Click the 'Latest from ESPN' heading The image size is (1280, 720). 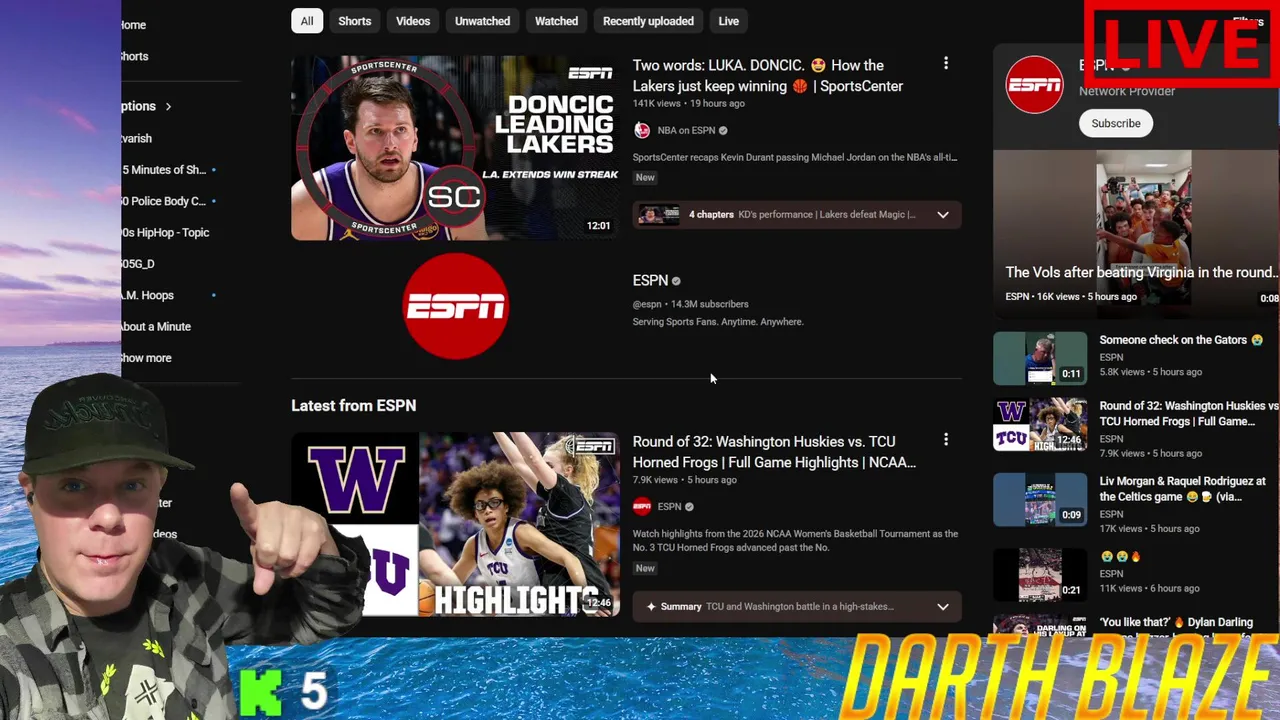point(353,406)
